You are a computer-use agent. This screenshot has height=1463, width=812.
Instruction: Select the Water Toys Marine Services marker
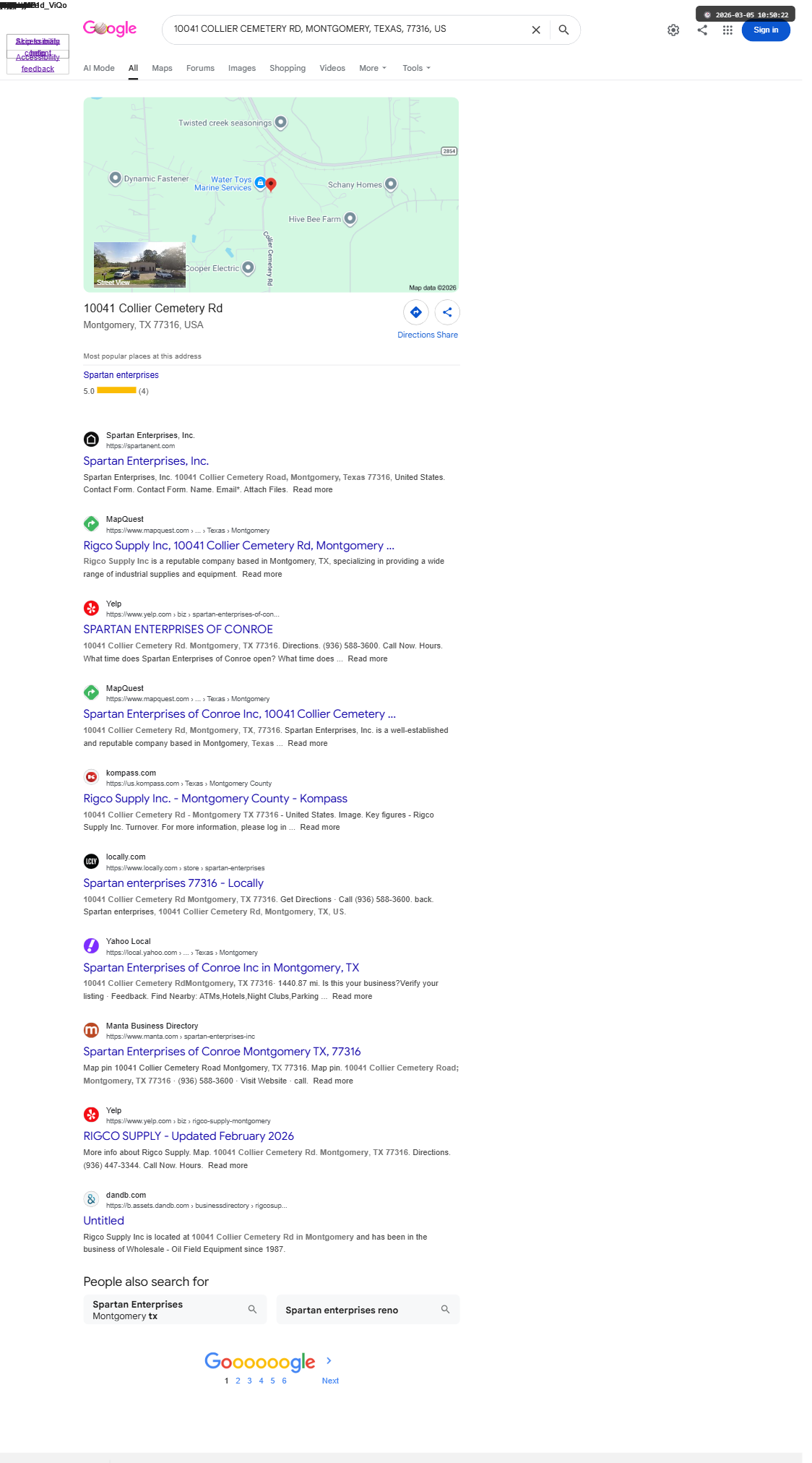[x=260, y=184]
